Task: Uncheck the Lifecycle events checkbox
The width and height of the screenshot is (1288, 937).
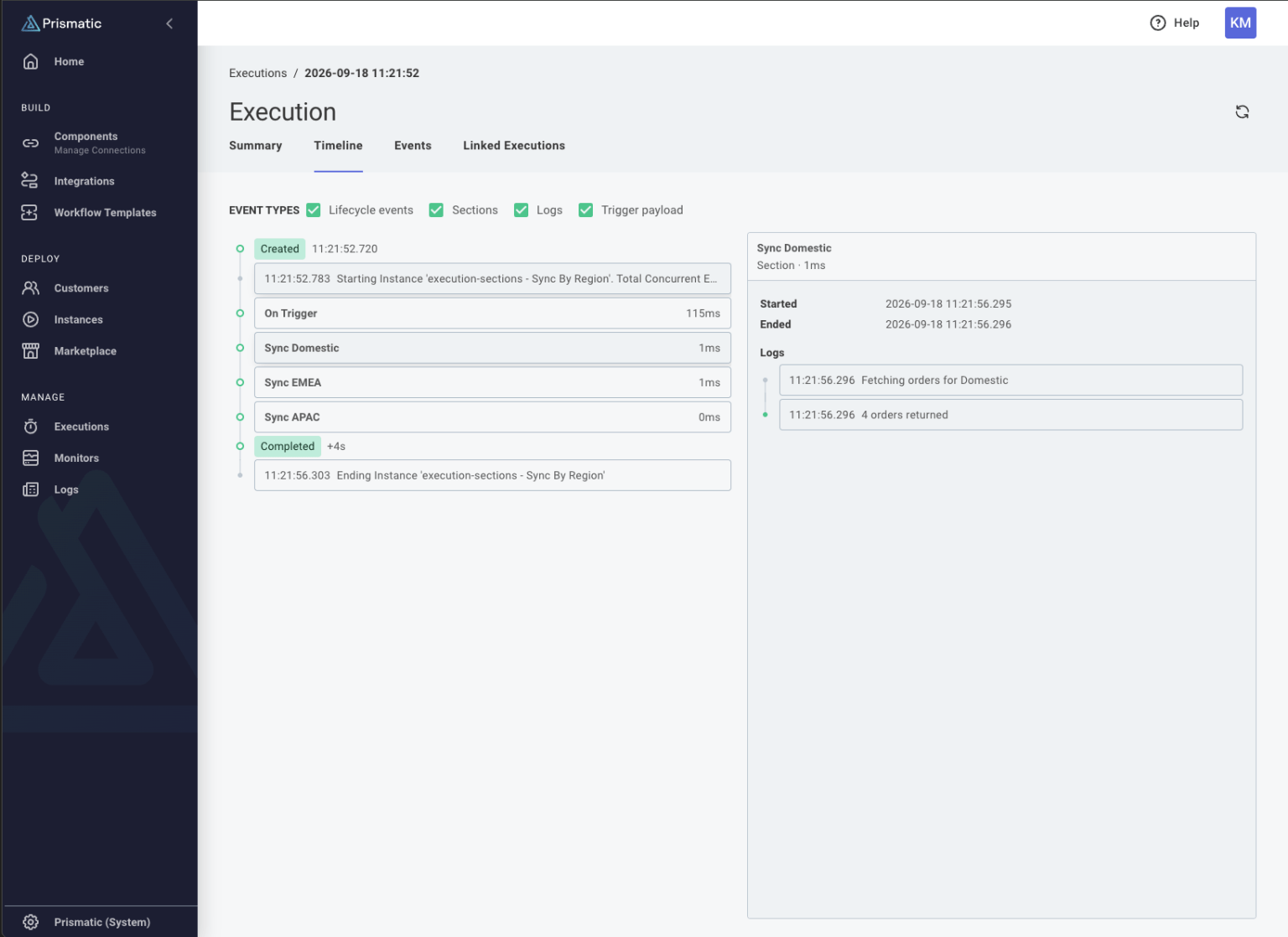Action: click(x=314, y=210)
